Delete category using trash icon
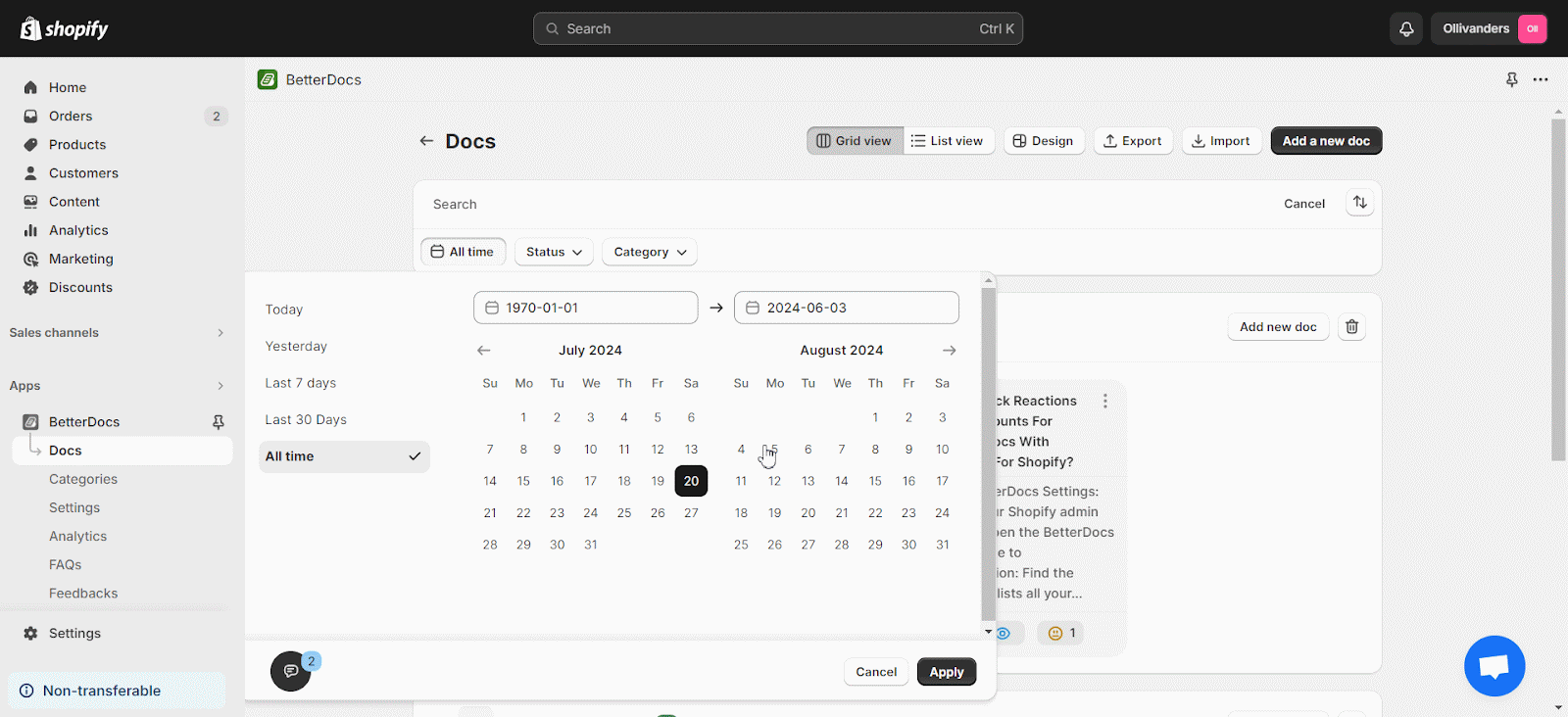The width and height of the screenshot is (1568, 717). point(1351,327)
